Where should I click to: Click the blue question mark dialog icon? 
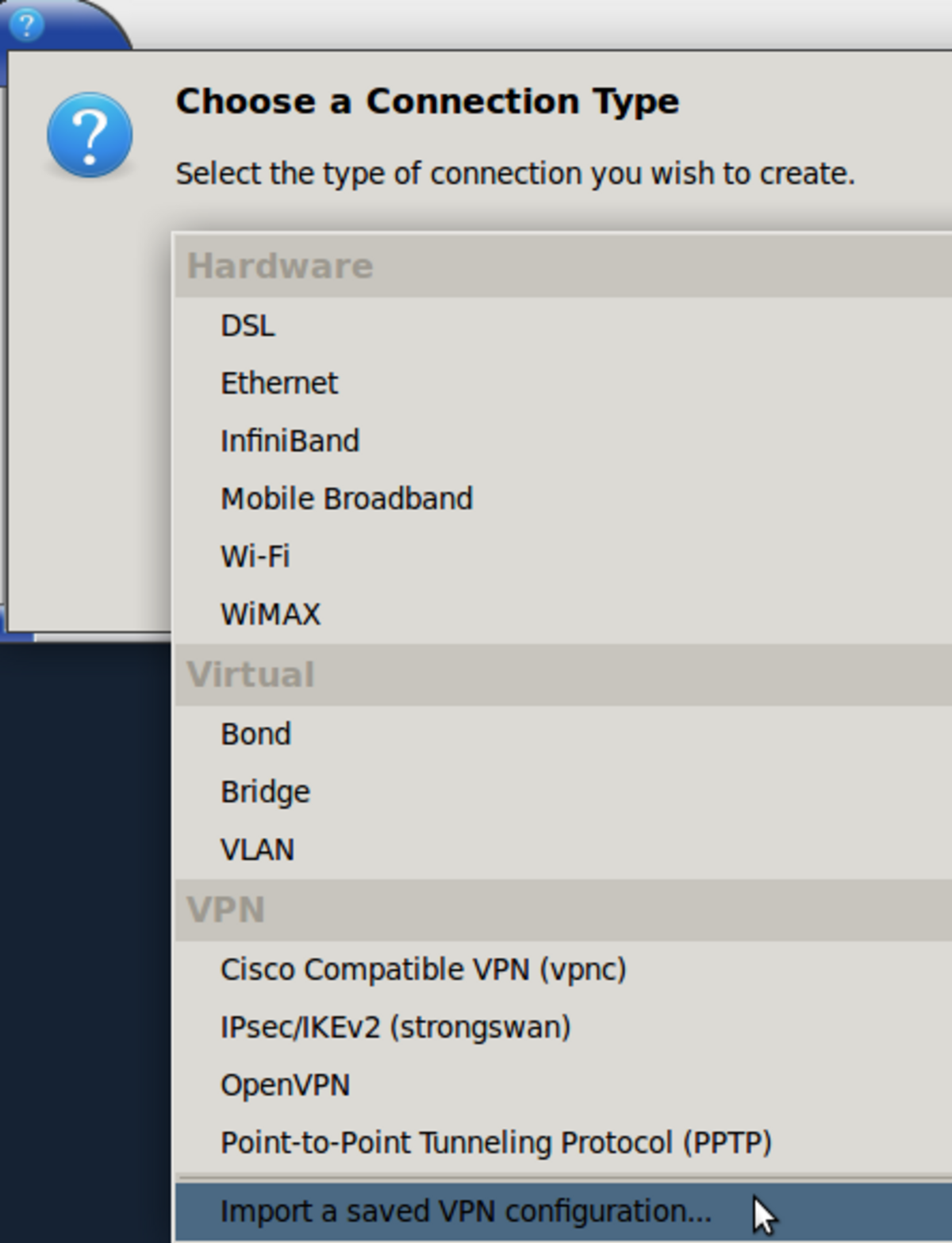90,135
